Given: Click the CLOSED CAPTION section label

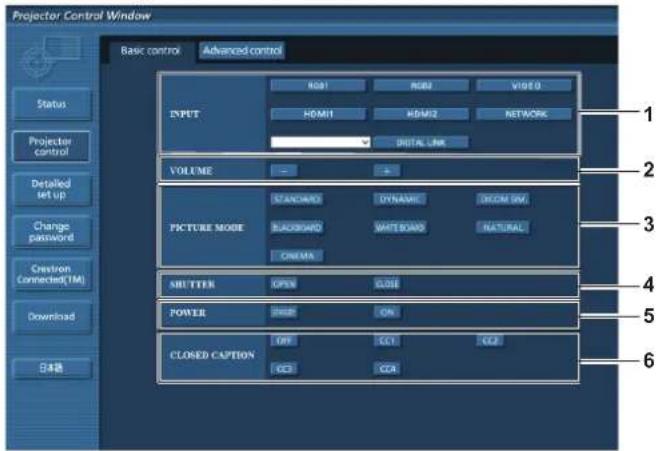Looking at the screenshot, I should tap(212, 355).
